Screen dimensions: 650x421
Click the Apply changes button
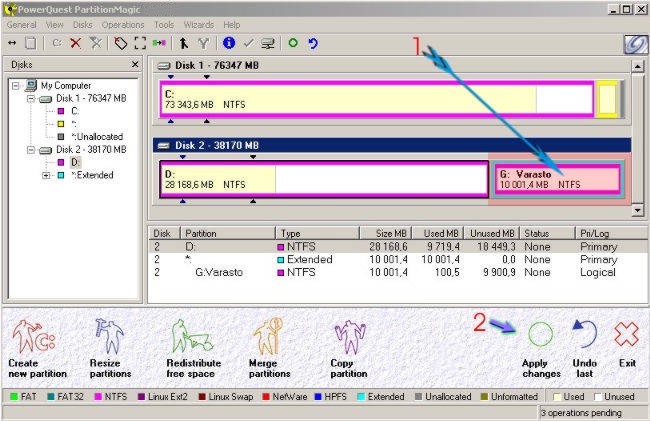tap(541, 351)
